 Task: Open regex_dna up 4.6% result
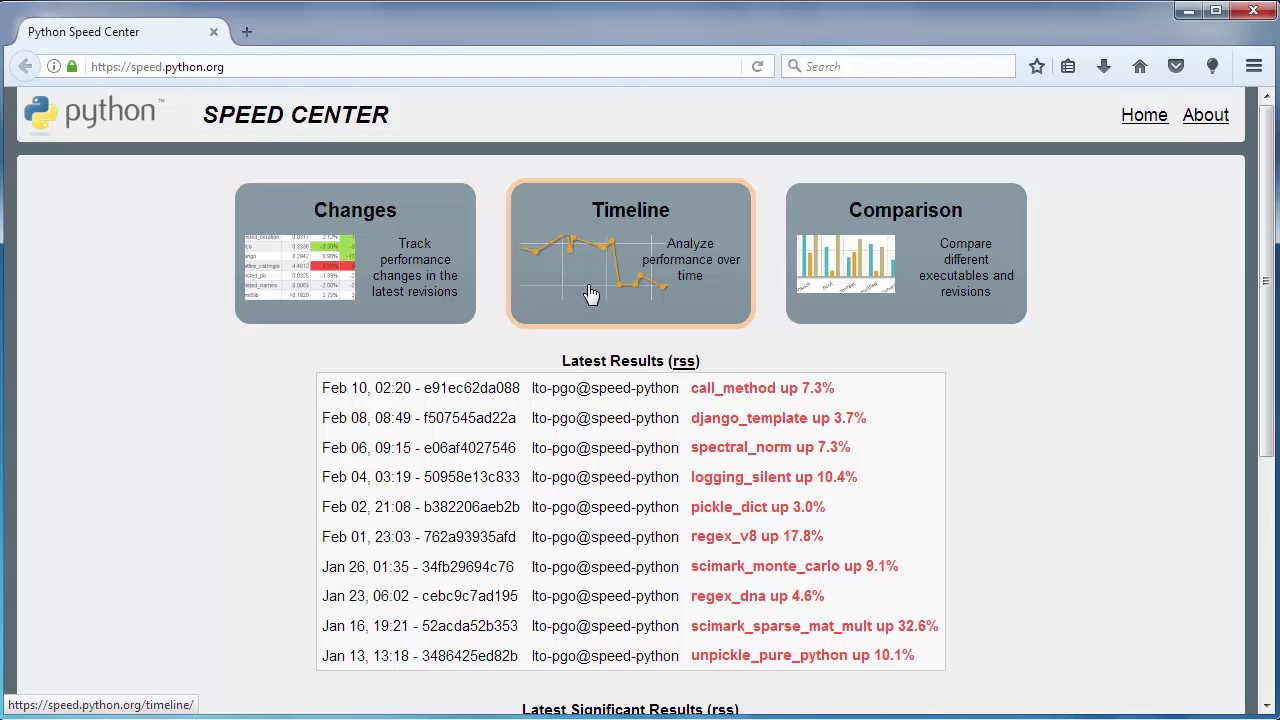(758, 596)
